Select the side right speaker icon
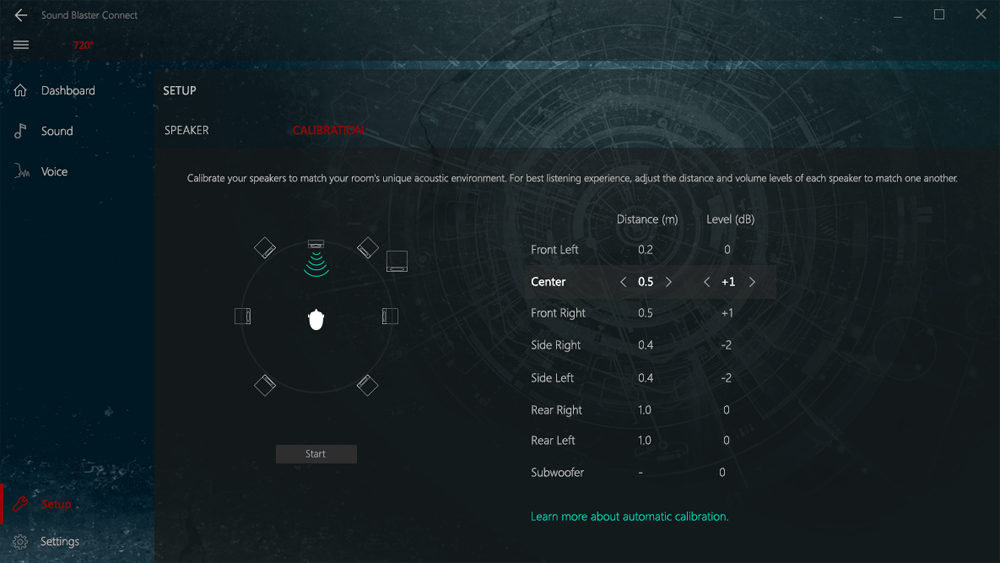Viewport: 1000px width, 563px height. [390, 316]
